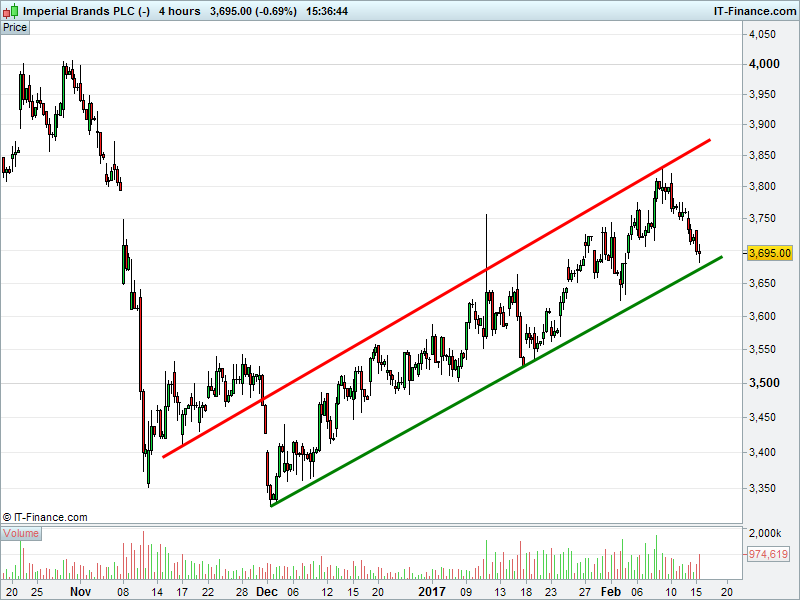This screenshot has height=600, width=800.
Task: Click the 15:36:44 timestamp in the title bar
Action: [x=327, y=11]
